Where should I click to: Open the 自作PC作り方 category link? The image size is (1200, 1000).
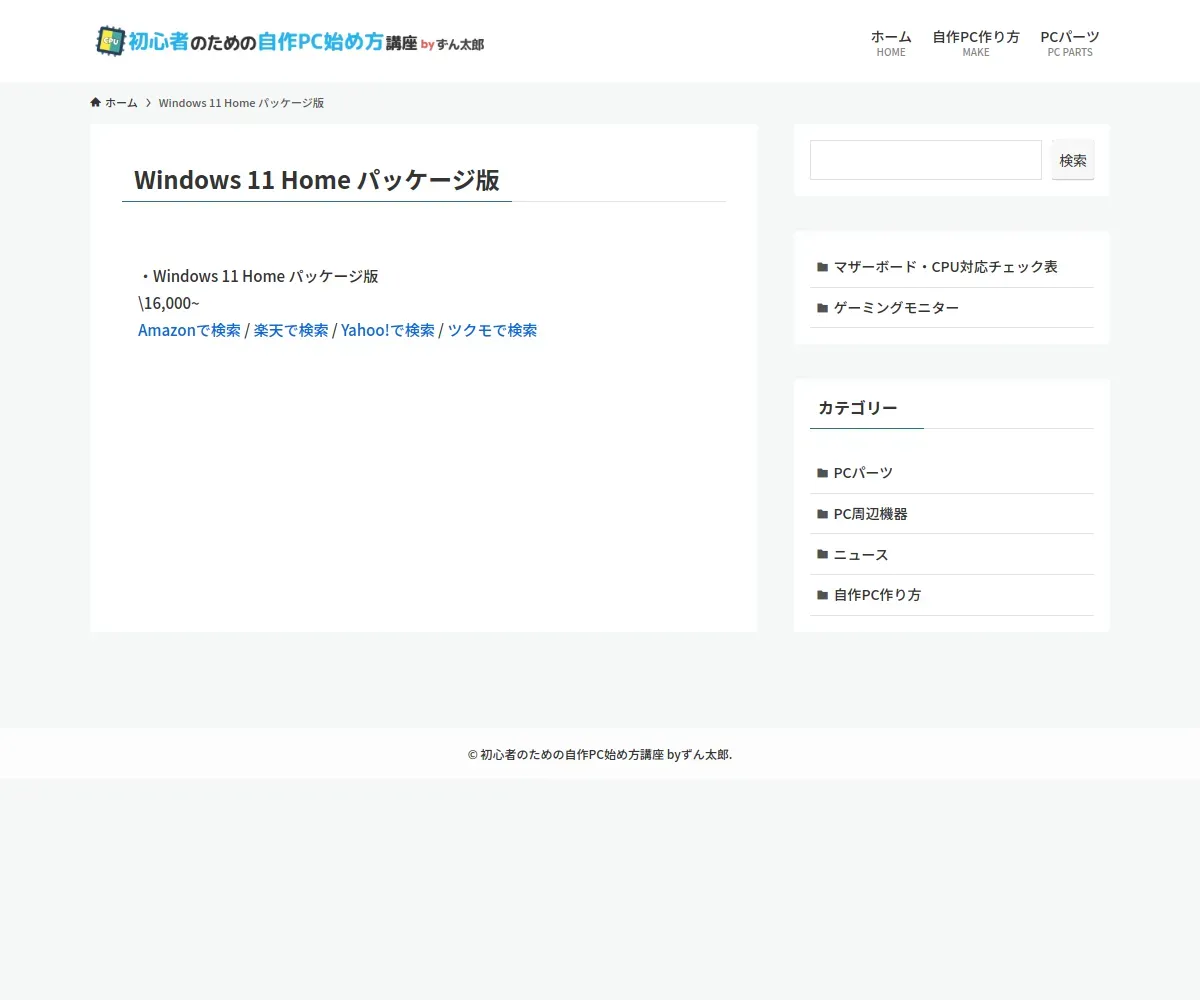pyautogui.click(x=952, y=595)
